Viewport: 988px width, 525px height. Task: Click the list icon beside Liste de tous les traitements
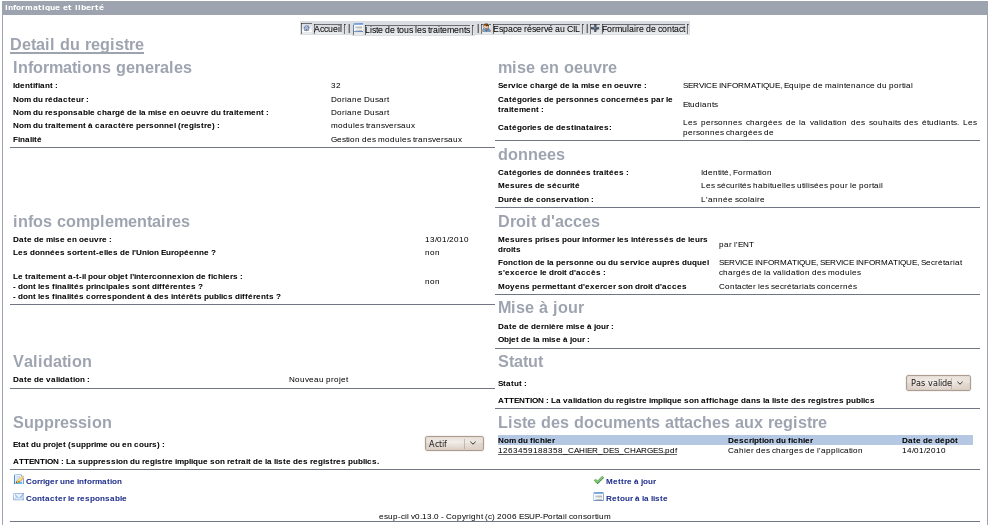pyautogui.click(x=359, y=29)
